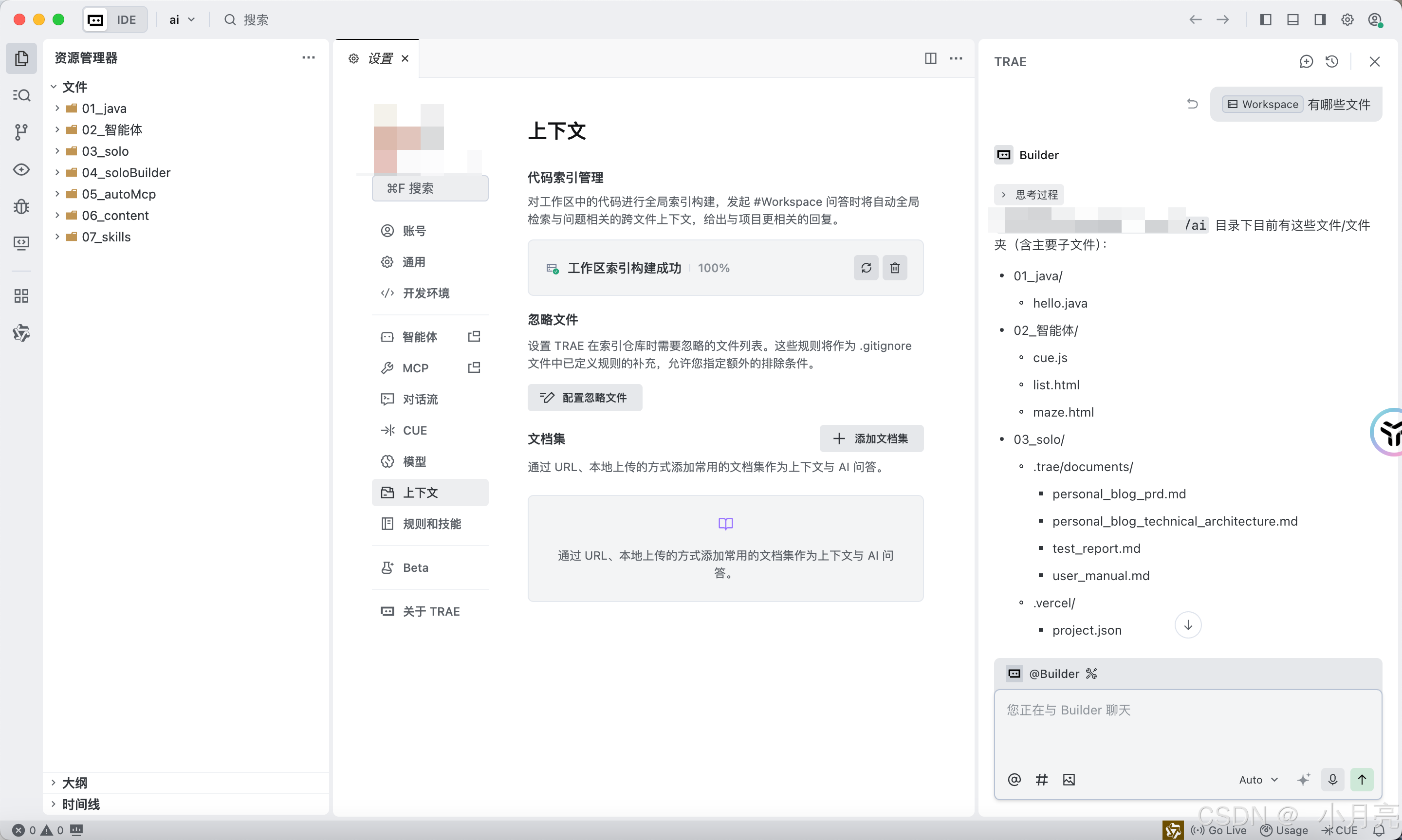
Task: Click the navigate back arrow in title bar
Action: click(x=1195, y=20)
